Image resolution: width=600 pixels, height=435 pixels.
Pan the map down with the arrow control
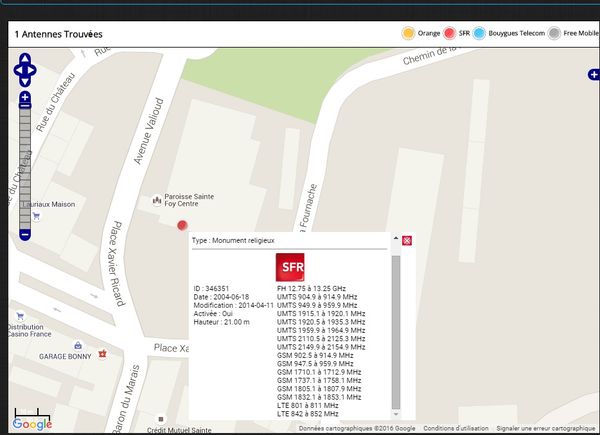coord(25,82)
